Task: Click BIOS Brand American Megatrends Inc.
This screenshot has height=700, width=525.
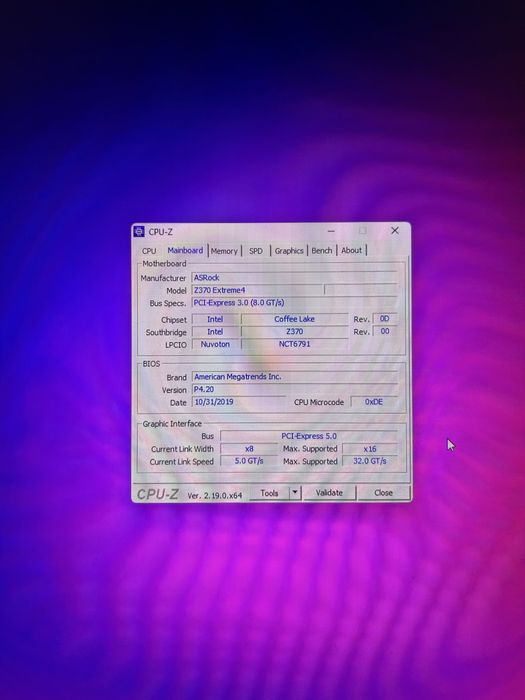Action: (x=295, y=377)
